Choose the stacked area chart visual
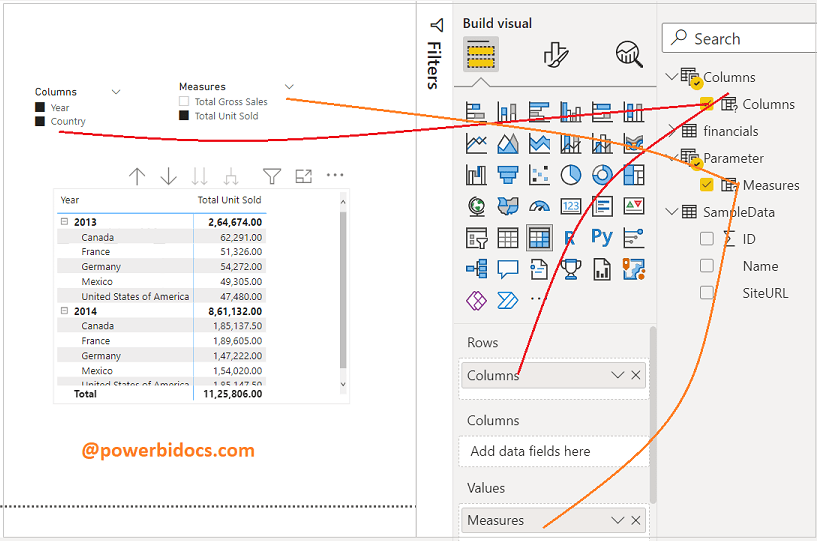 coord(539,143)
